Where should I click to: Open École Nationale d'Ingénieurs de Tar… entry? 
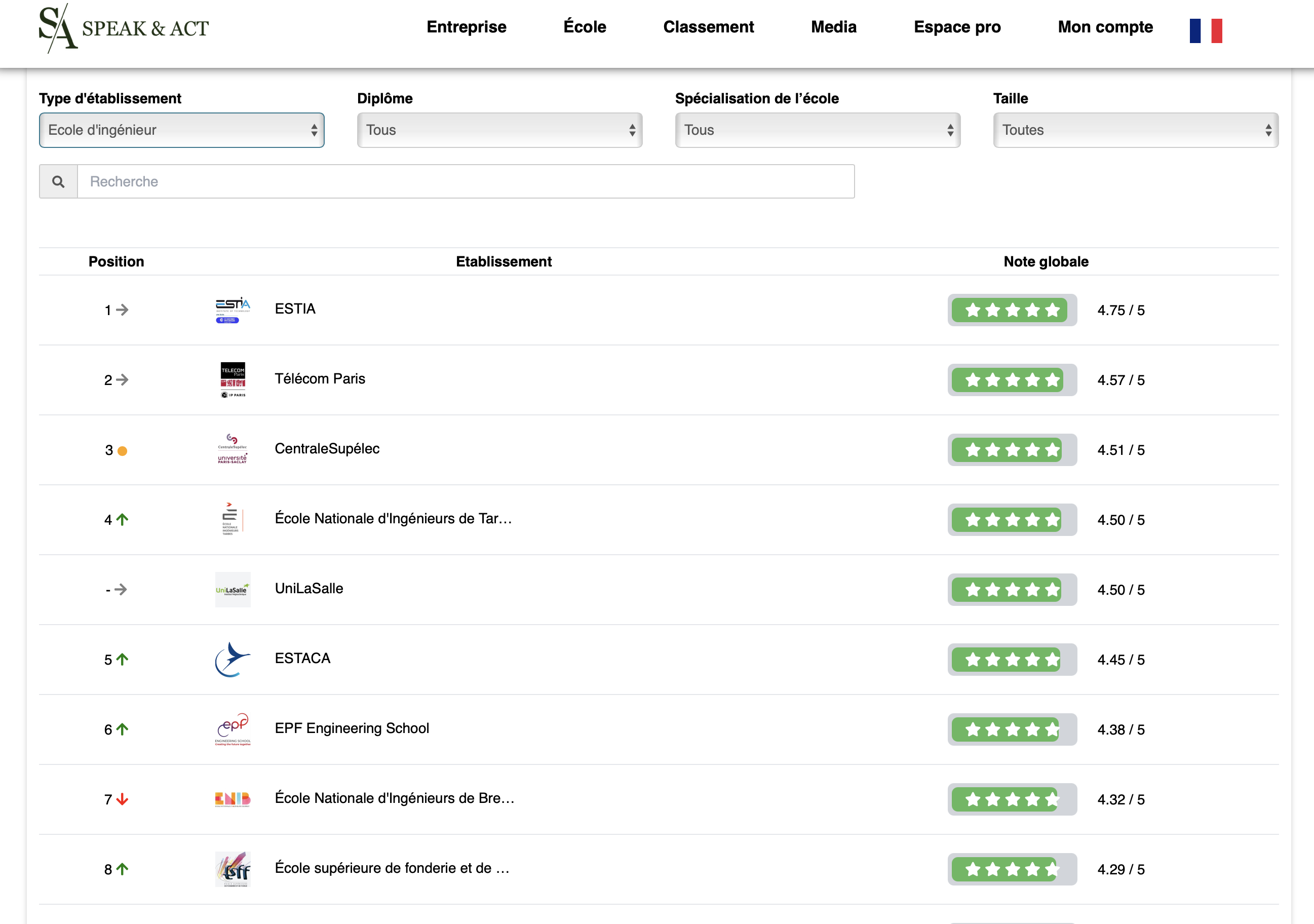[x=394, y=518]
